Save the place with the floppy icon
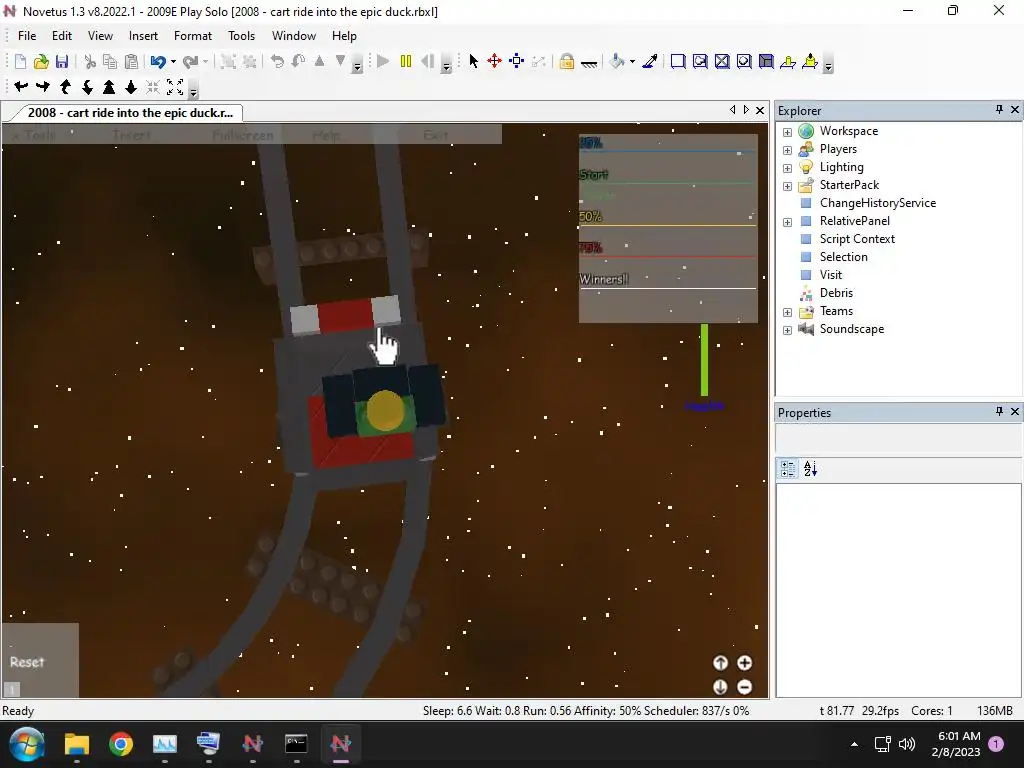Screen dimensions: 1024x768 point(62,61)
